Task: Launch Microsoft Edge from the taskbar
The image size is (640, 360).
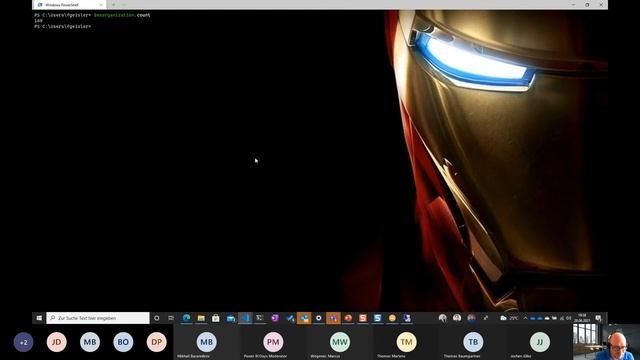Action: [187, 318]
